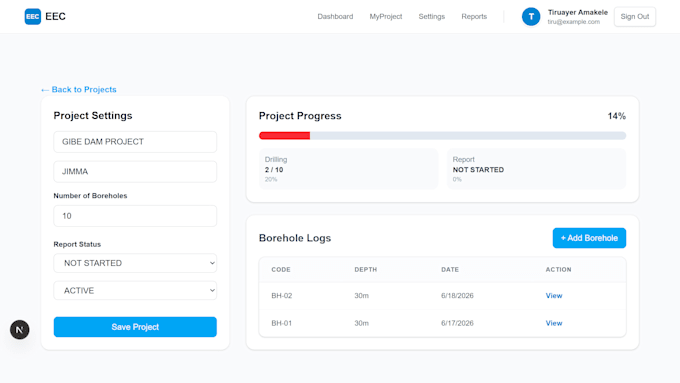Click the 6/17/2026 date cell

click(x=457, y=323)
